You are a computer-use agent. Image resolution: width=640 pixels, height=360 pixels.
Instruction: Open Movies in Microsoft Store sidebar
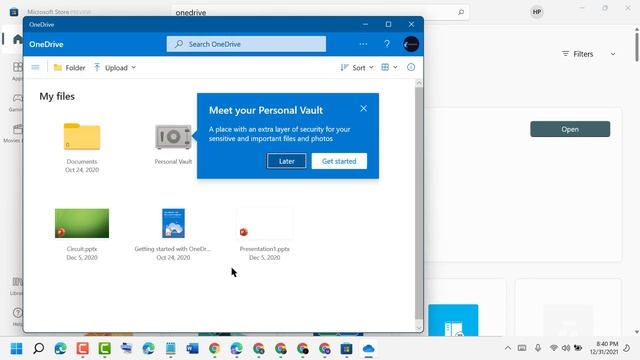coord(16,133)
